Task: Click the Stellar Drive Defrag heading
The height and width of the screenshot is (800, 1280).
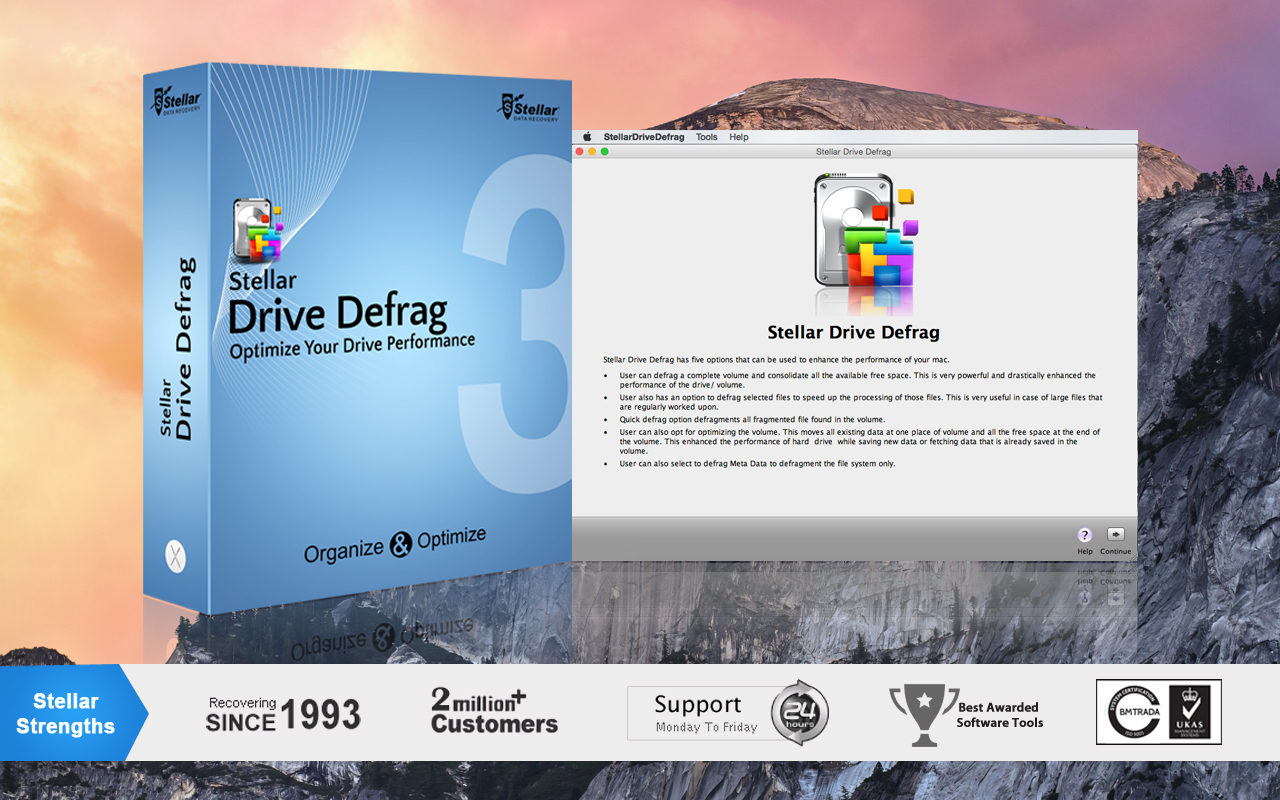Action: tap(853, 332)
